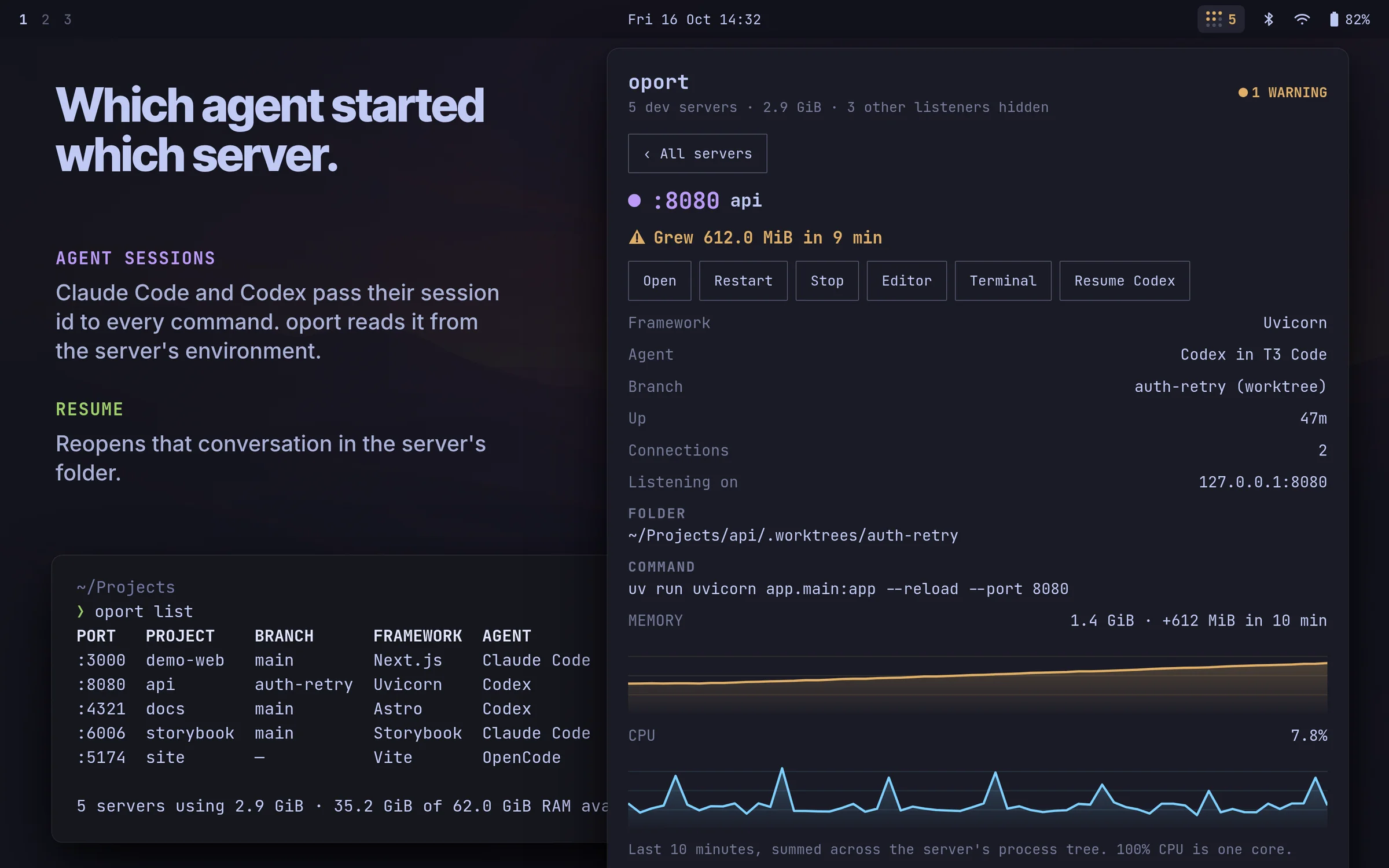This screenshot has height=868, width=1389.
Task: Click the AGENT SESSIONS heading
Action: pos(135,258)
